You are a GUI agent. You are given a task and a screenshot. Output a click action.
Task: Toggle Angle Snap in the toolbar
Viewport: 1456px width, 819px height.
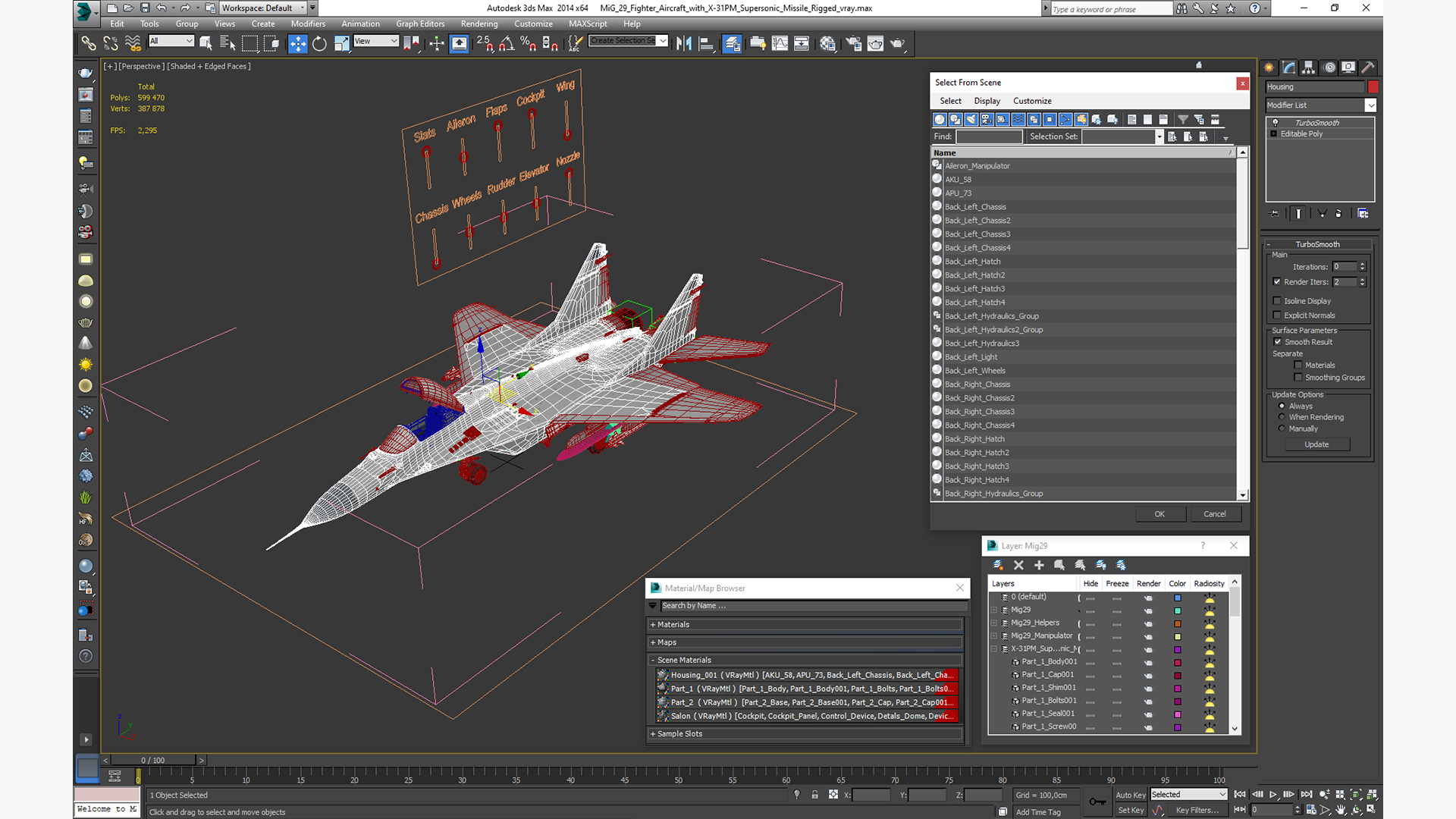click(507, 43)
